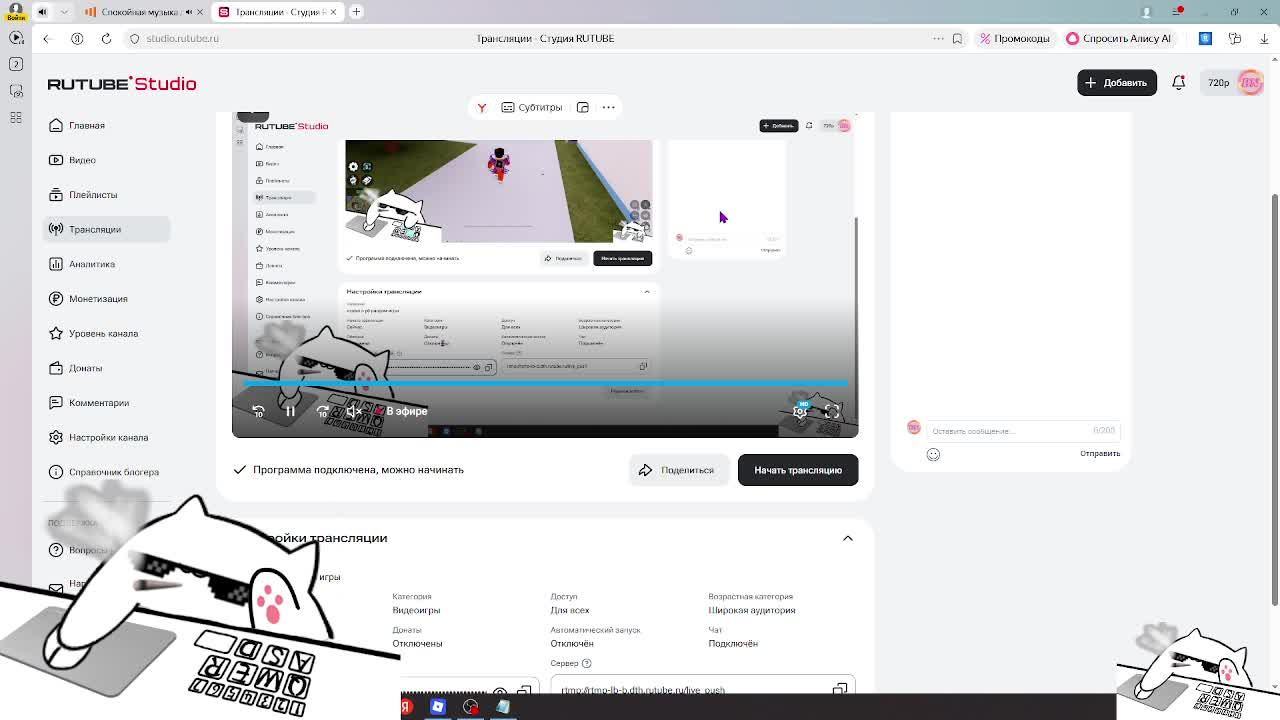Reload the current page
The width and height of the screenshot is (1280, 720).
click(x=106, y=38)
